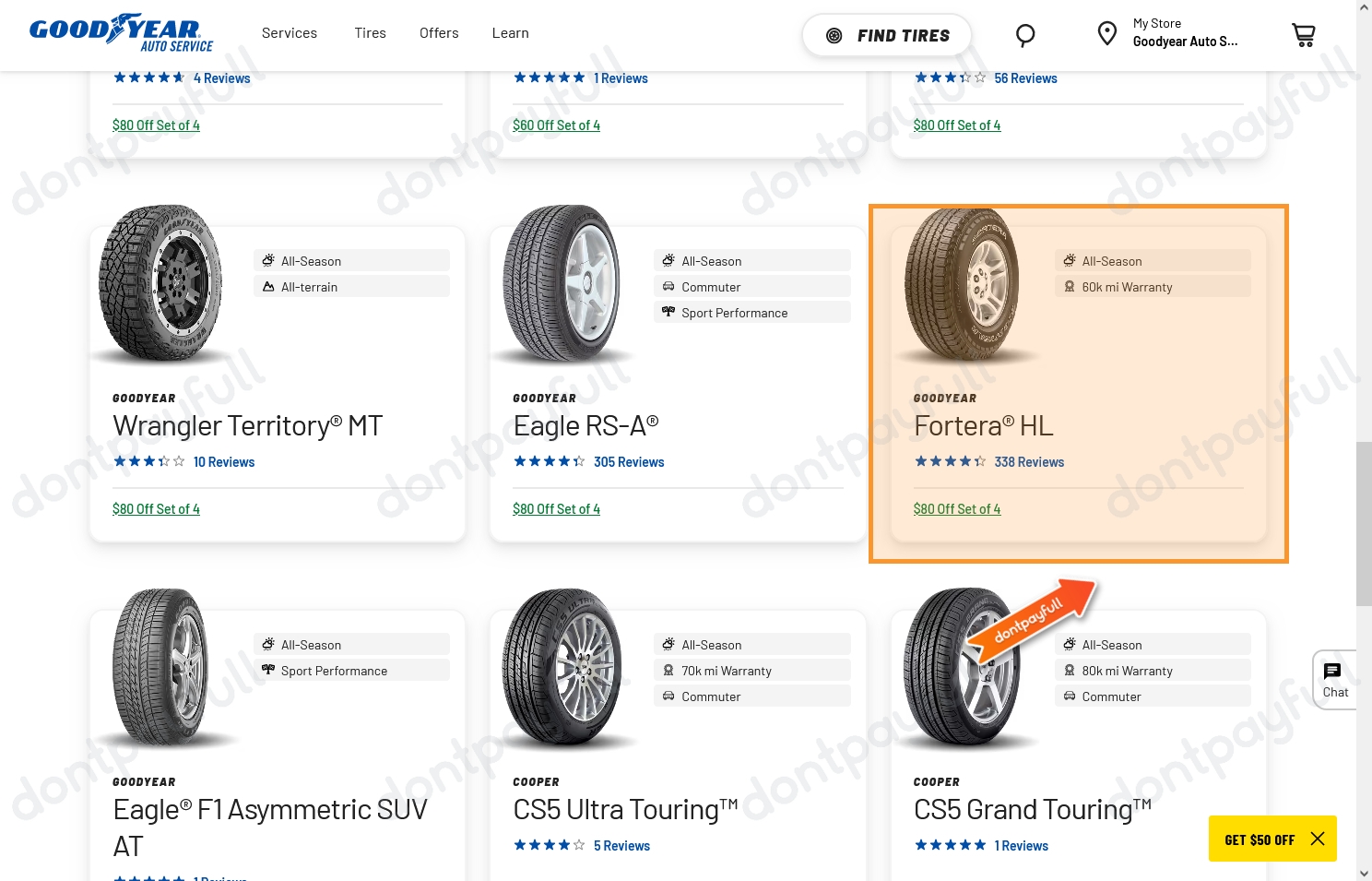Select the Sport Performance tag on Eagle F1
The height and width of the screenshot is (881, 1372).
click(334, 670)
